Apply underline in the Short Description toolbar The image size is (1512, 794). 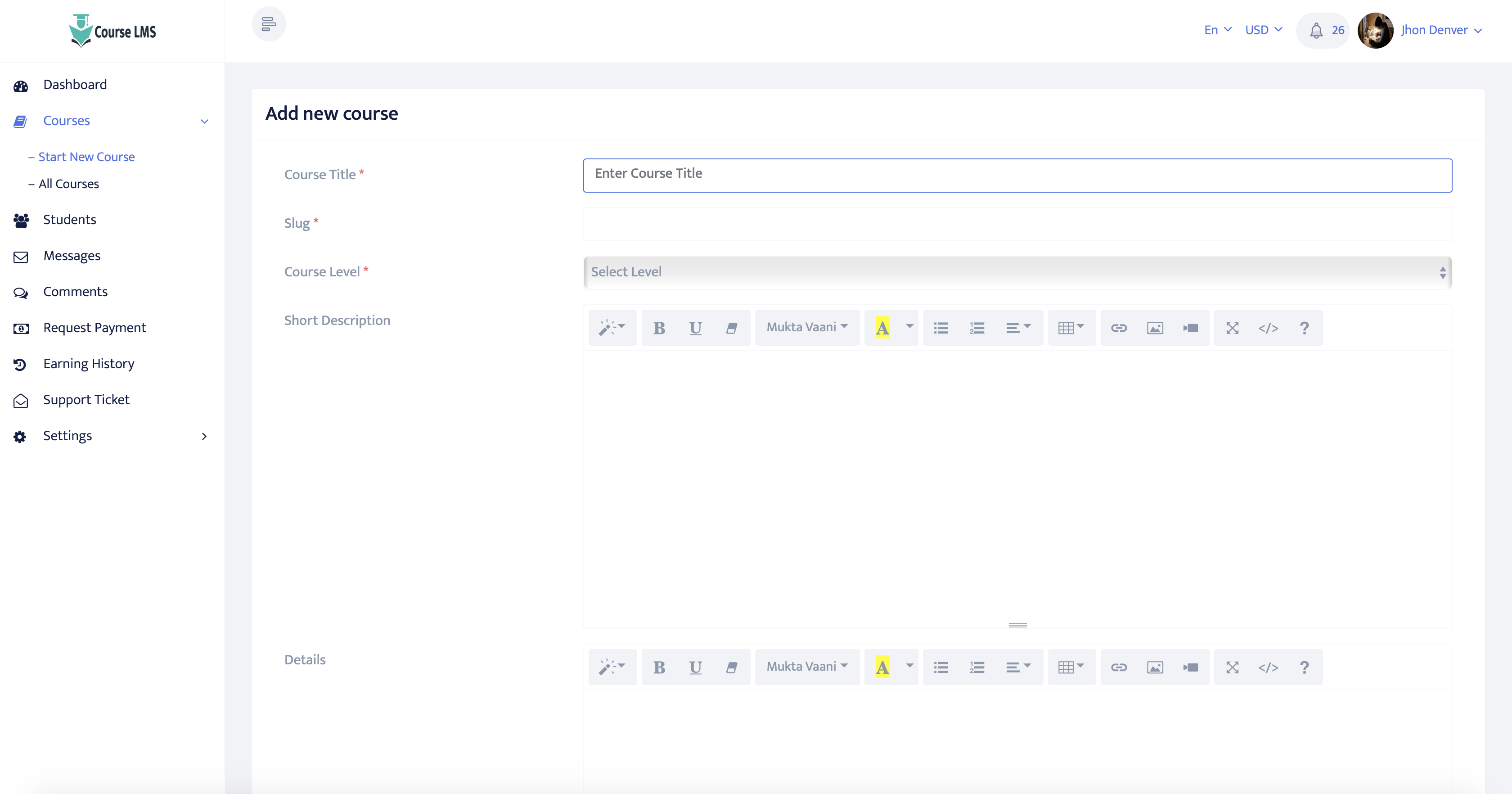[x=696, y=328]
